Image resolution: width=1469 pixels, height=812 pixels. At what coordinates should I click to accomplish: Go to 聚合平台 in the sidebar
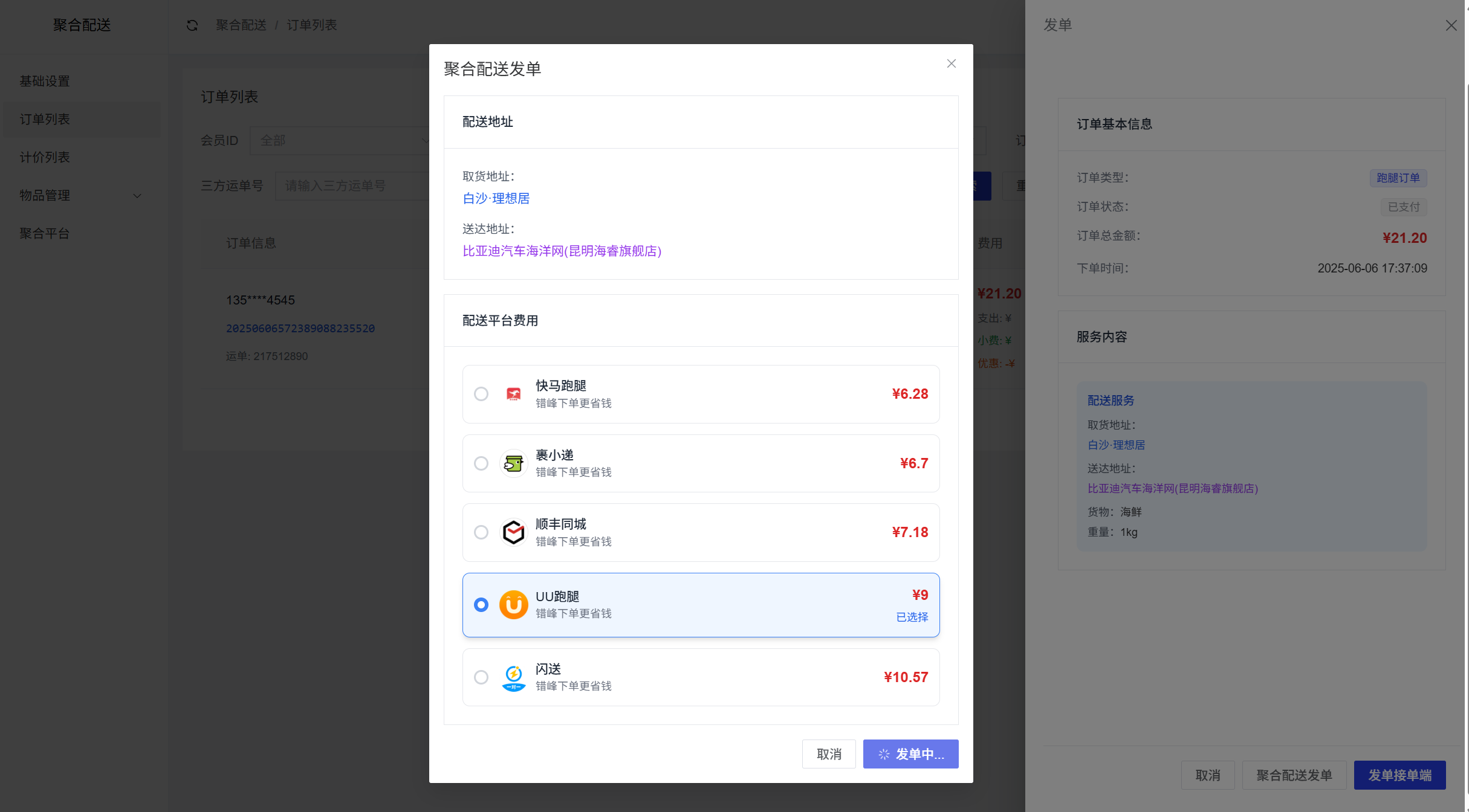pos(45,233)
